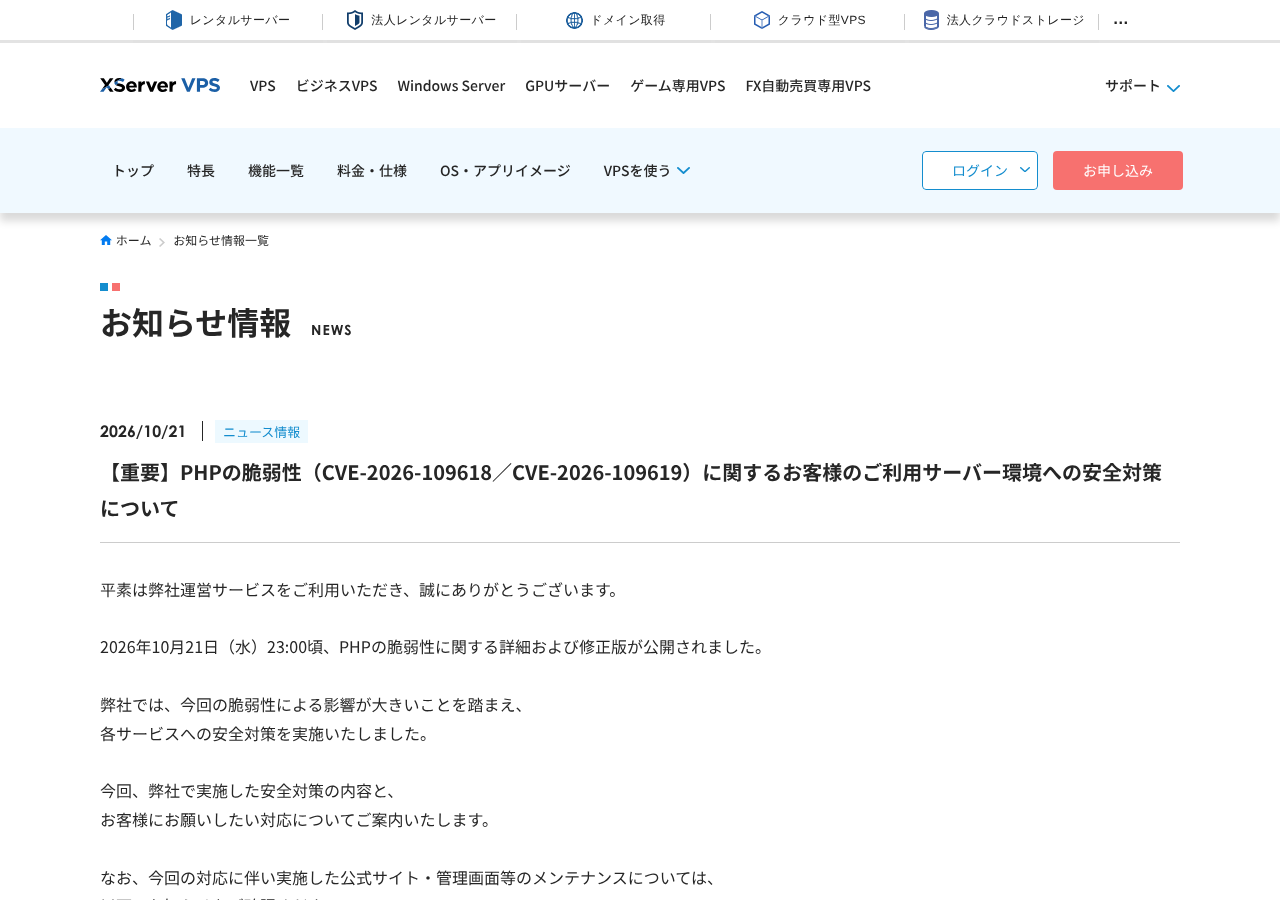Open the more services ellipsis menu
The height and width of the screenshot is (900, 1280).
pyautogui.click(x=1121, y=21)
